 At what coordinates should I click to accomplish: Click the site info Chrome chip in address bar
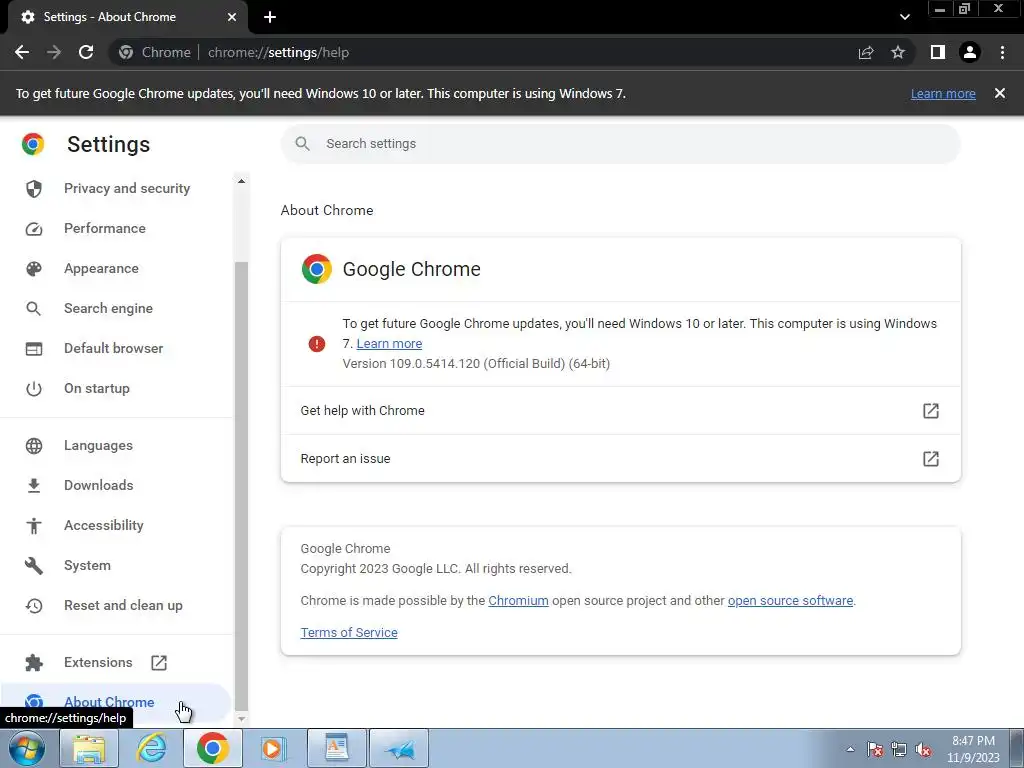tap(155, 52)
